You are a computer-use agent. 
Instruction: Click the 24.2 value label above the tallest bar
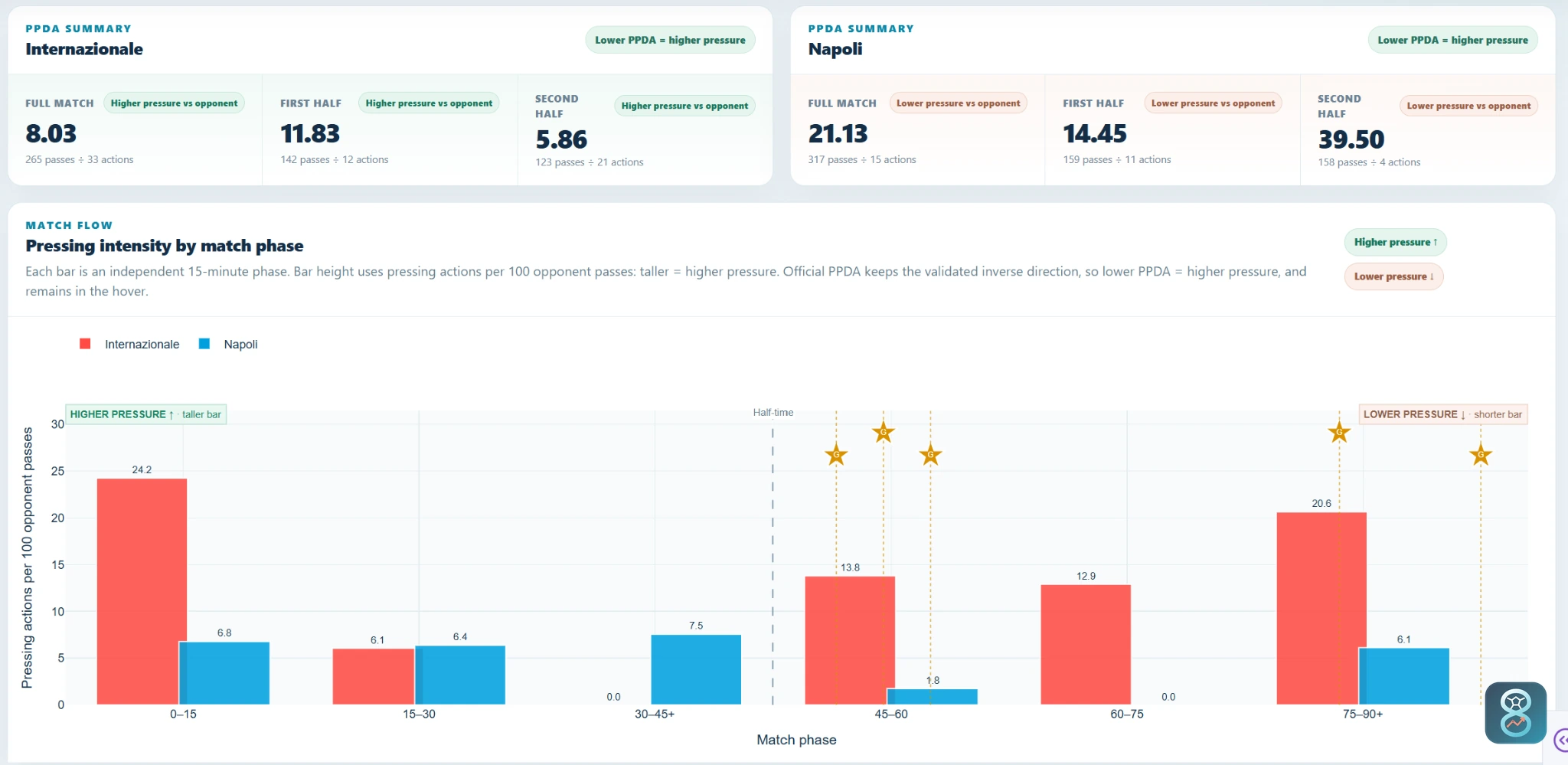tap(142, 469)
